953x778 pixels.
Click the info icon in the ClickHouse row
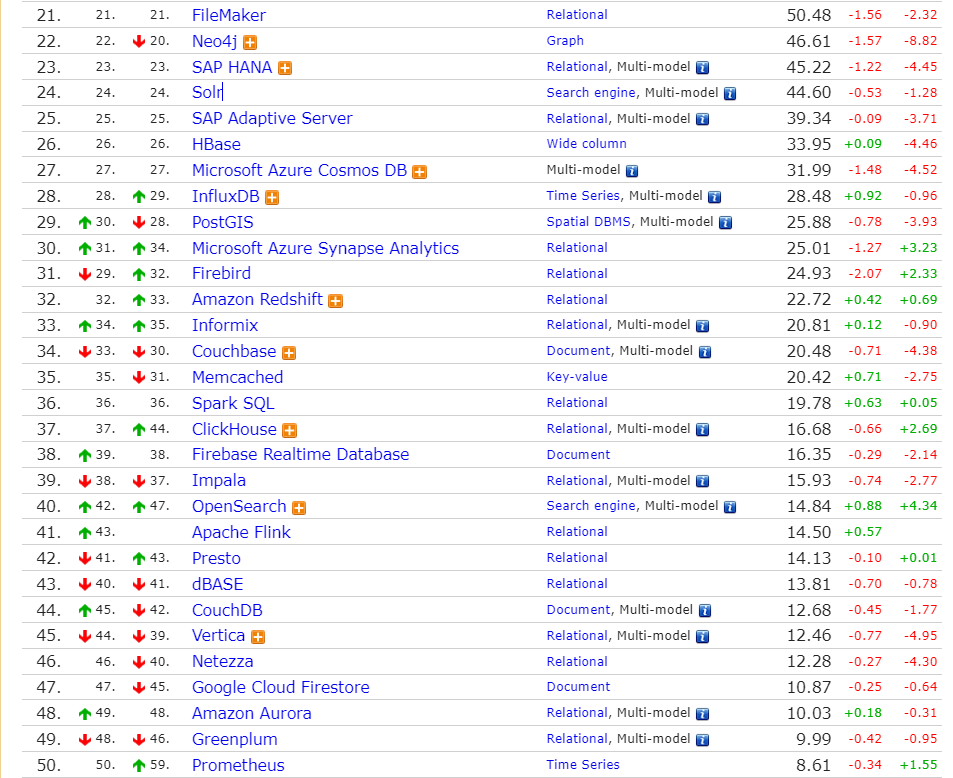[x=702, y=430]
